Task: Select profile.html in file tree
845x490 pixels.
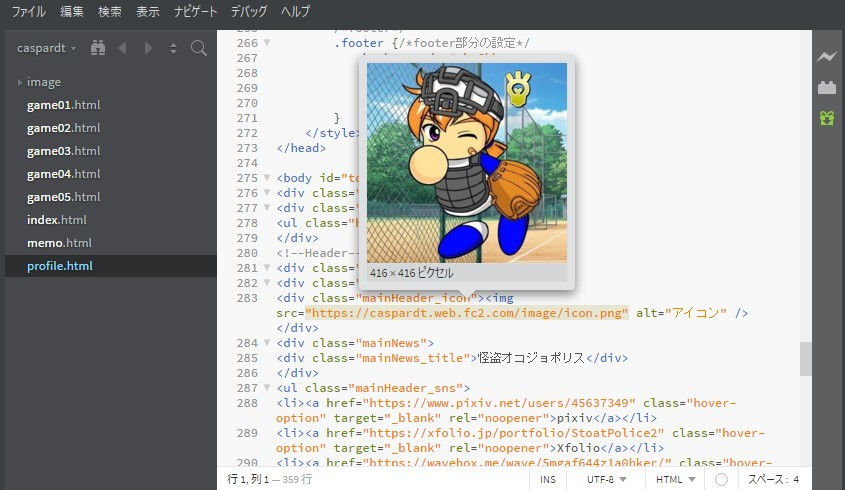Action: click(x=110, y=266)
